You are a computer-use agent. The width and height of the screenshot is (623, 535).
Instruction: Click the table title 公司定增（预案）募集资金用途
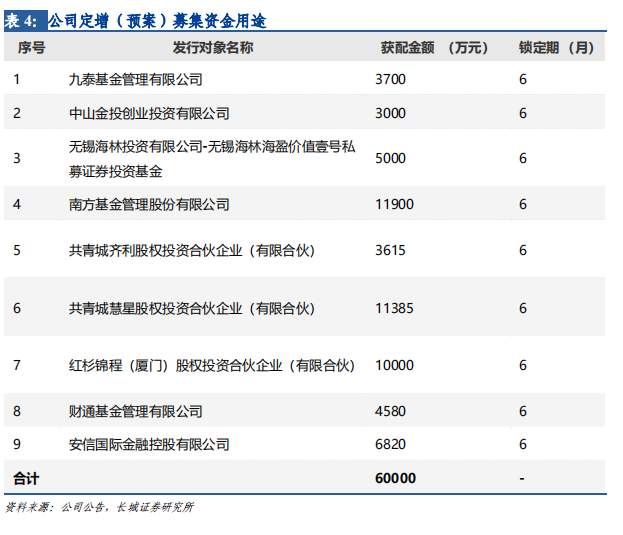pos(157,21)
